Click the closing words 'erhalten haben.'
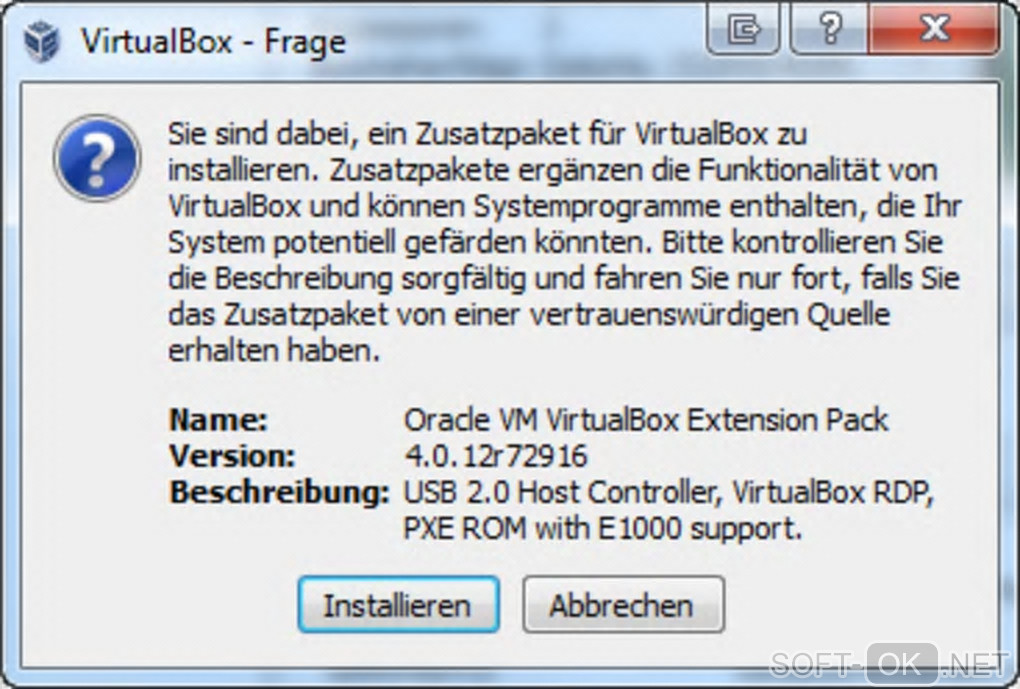1020x689 pixels. pos(274,351)
